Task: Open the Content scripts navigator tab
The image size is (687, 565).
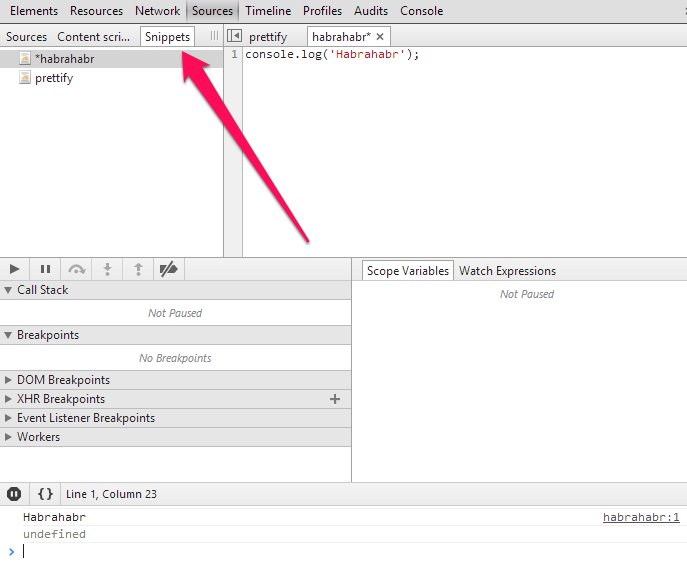Action: click(93, 37)
